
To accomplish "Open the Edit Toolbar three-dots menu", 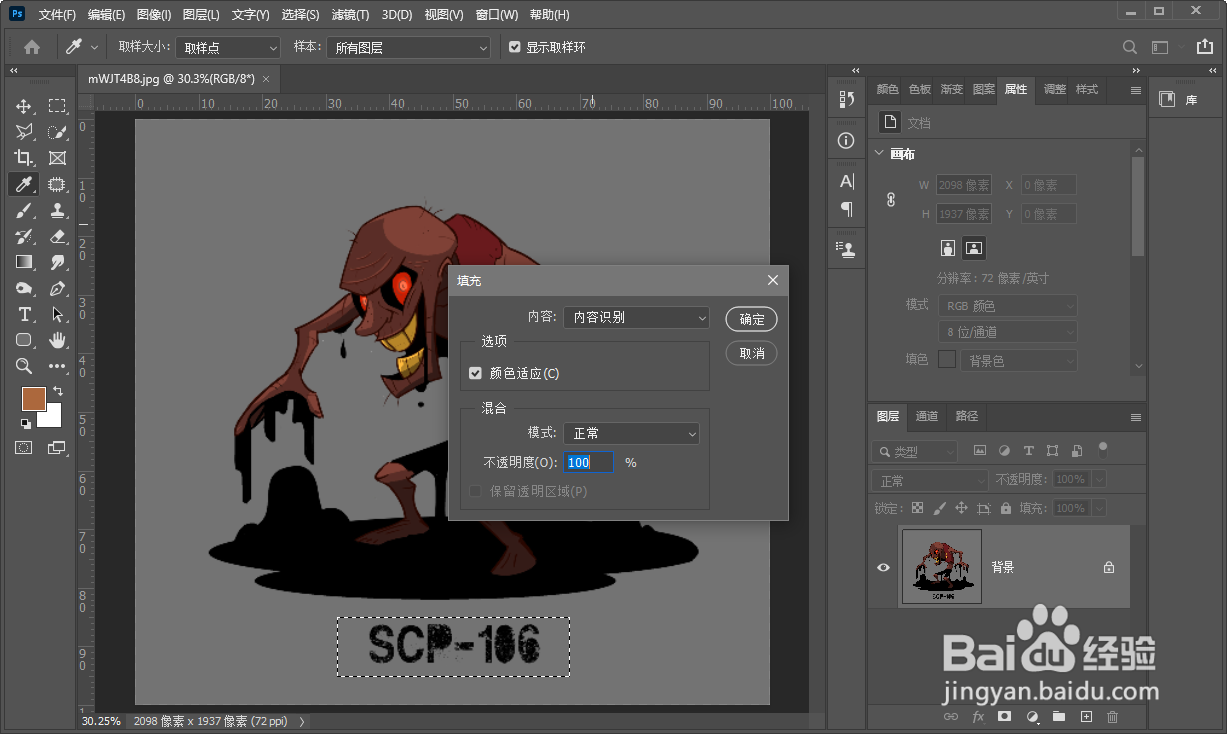I will (58, 366).
